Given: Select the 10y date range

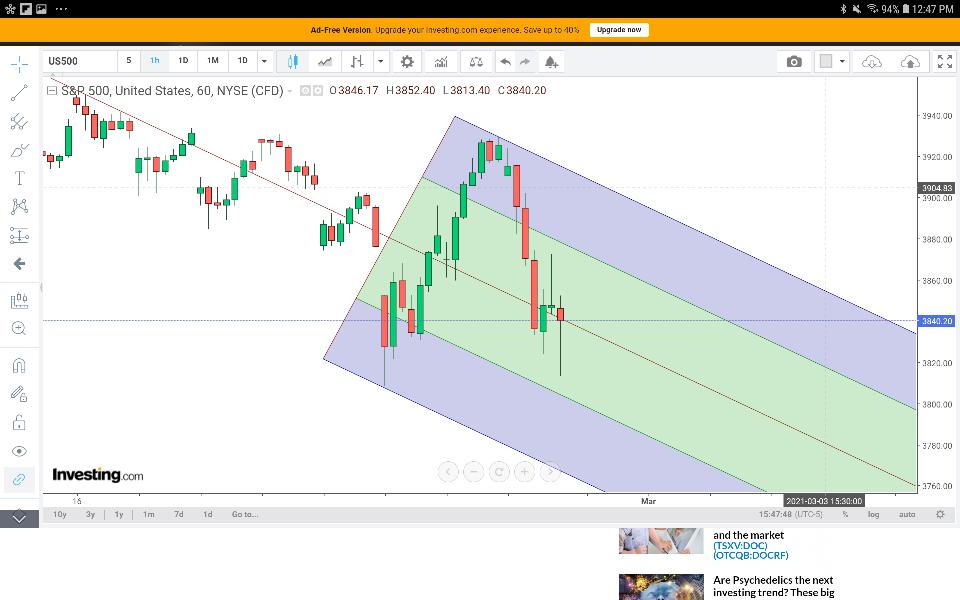Looking at the screenshot, I should (59, 514).
